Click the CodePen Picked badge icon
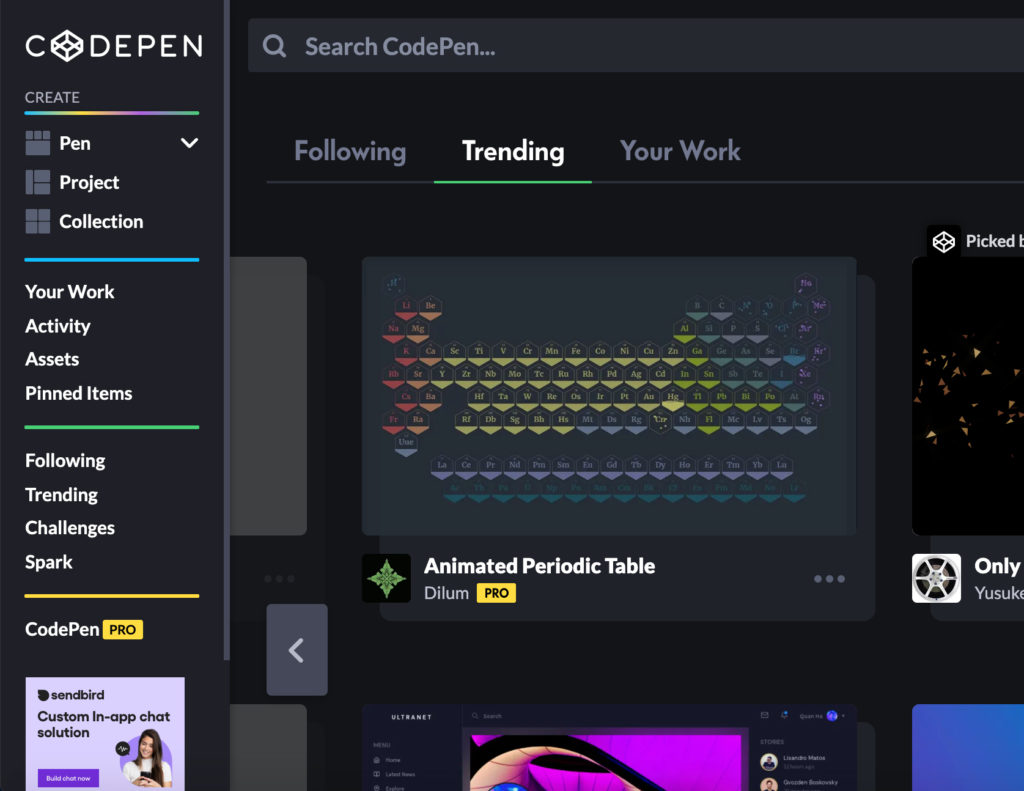Viewport: 1024px width, 791px height. 944,242
